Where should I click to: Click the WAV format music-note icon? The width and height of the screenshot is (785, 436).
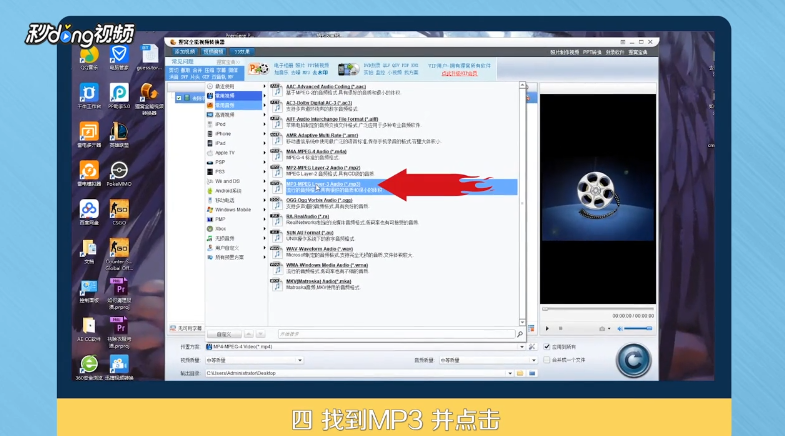[276, 252]
